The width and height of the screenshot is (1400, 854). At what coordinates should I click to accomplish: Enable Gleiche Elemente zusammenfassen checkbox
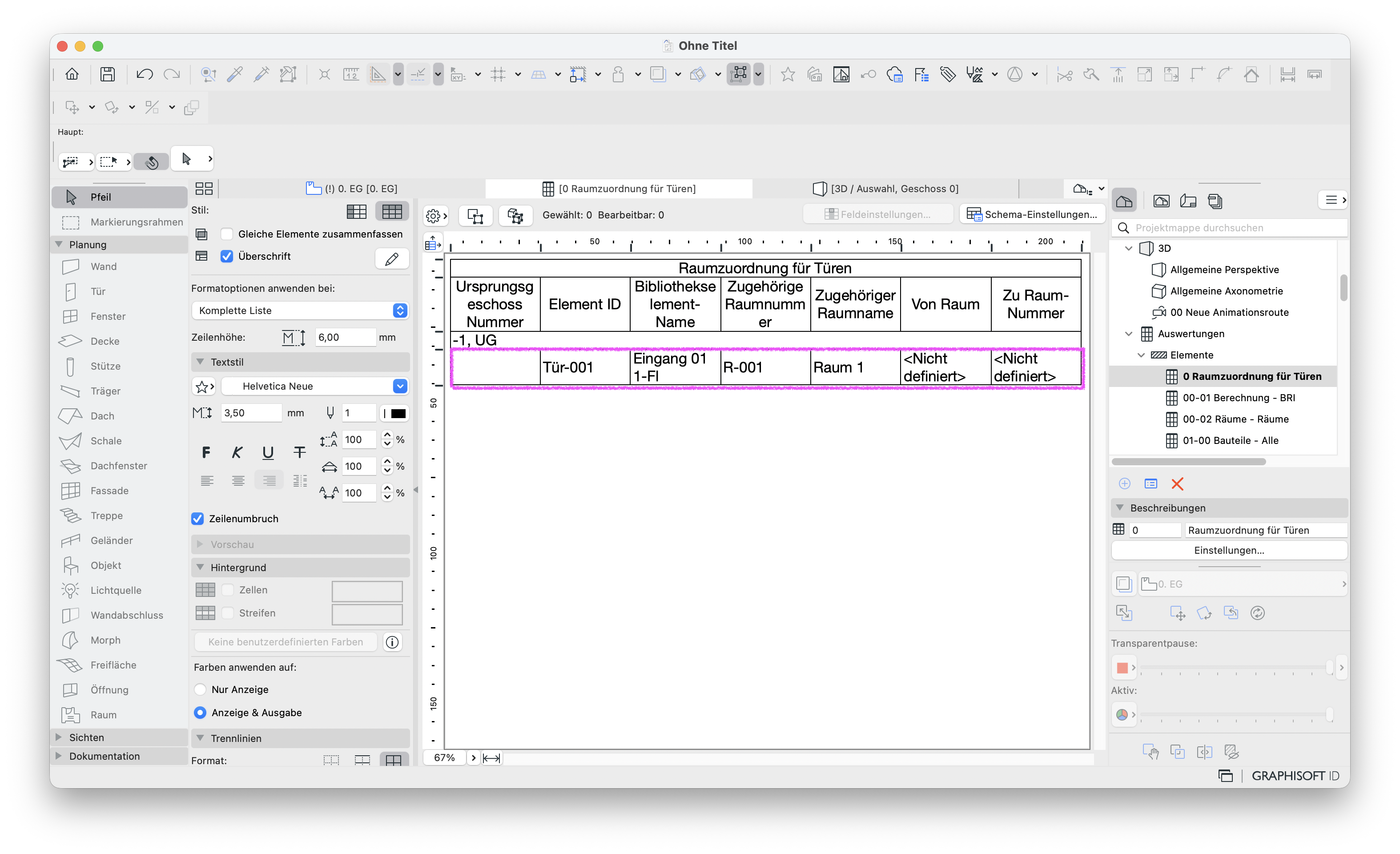click(x=227, y=234)
